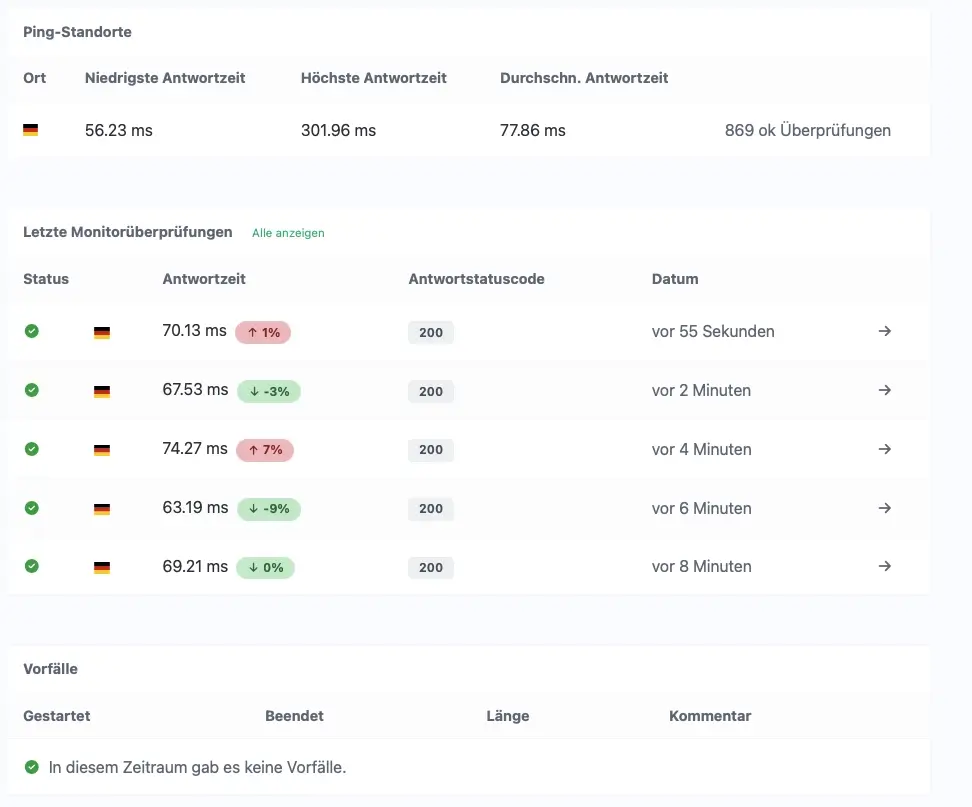Click the 'vor 6 Minuten' date entry

[701, 508]
